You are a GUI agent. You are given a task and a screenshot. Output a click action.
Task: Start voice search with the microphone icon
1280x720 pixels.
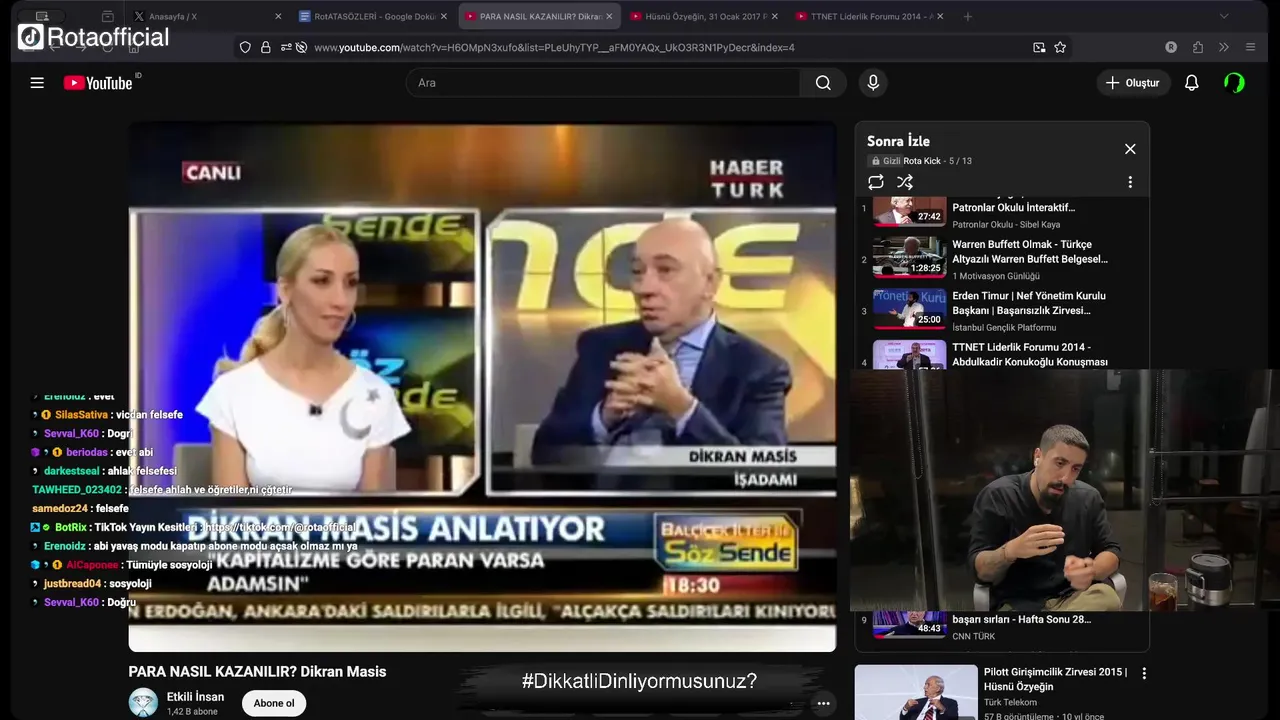pos(873,83)
